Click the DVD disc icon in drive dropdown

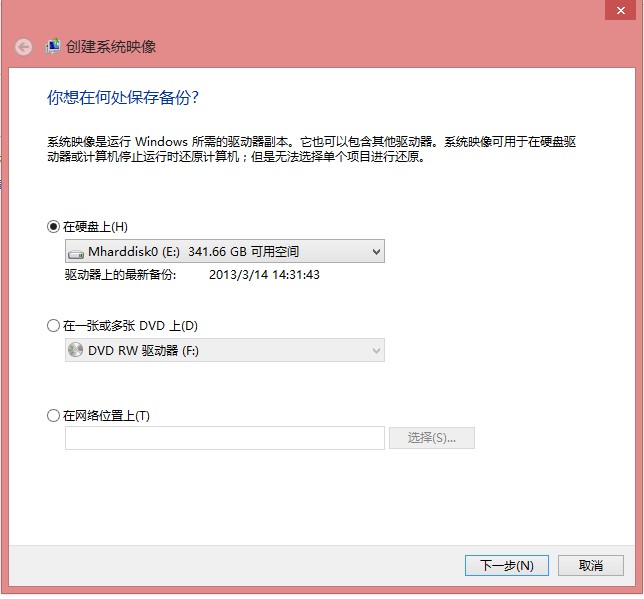coord(76,350)
